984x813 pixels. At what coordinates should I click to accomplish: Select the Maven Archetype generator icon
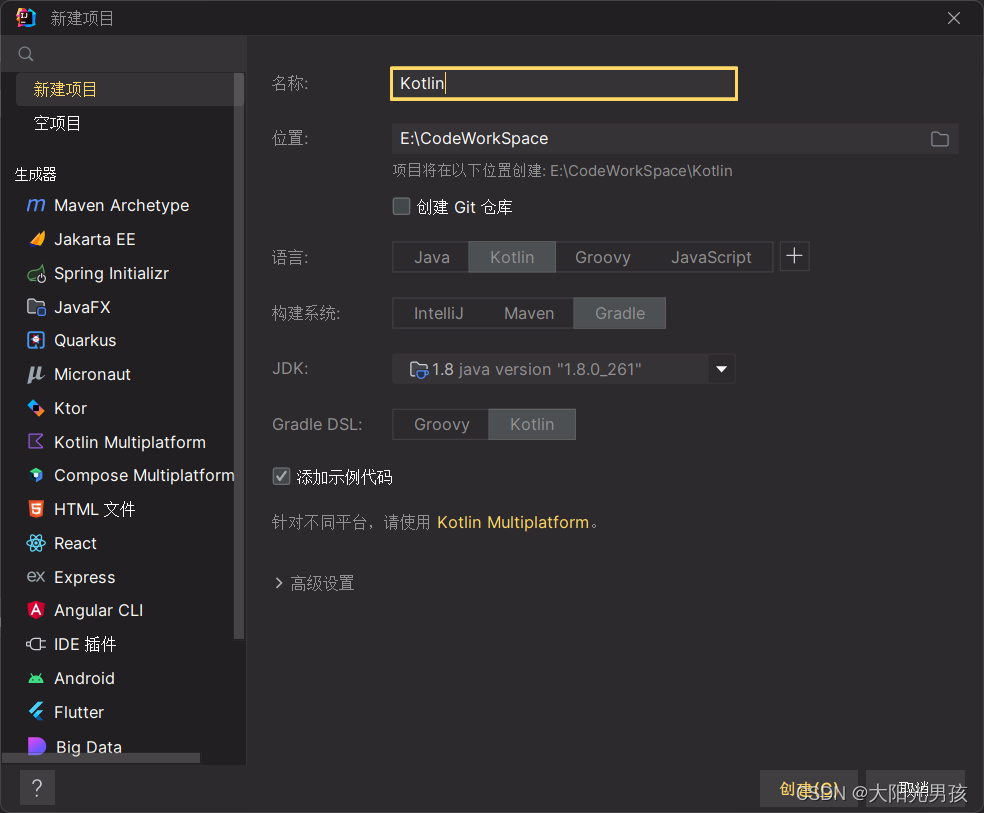pyautogui.click(x=36, y=205)
